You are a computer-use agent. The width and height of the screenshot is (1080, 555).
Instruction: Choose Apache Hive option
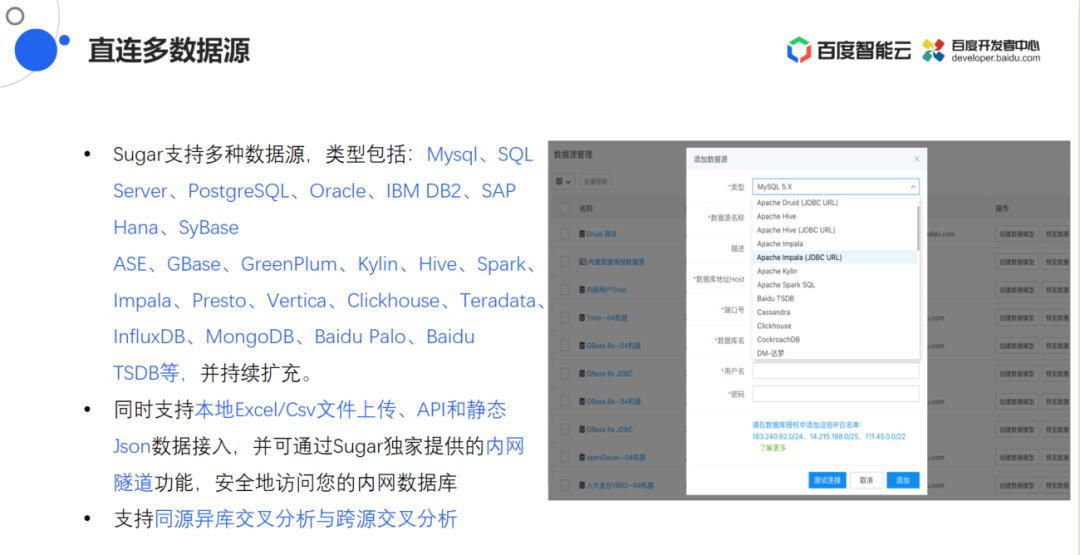point(835,216)
